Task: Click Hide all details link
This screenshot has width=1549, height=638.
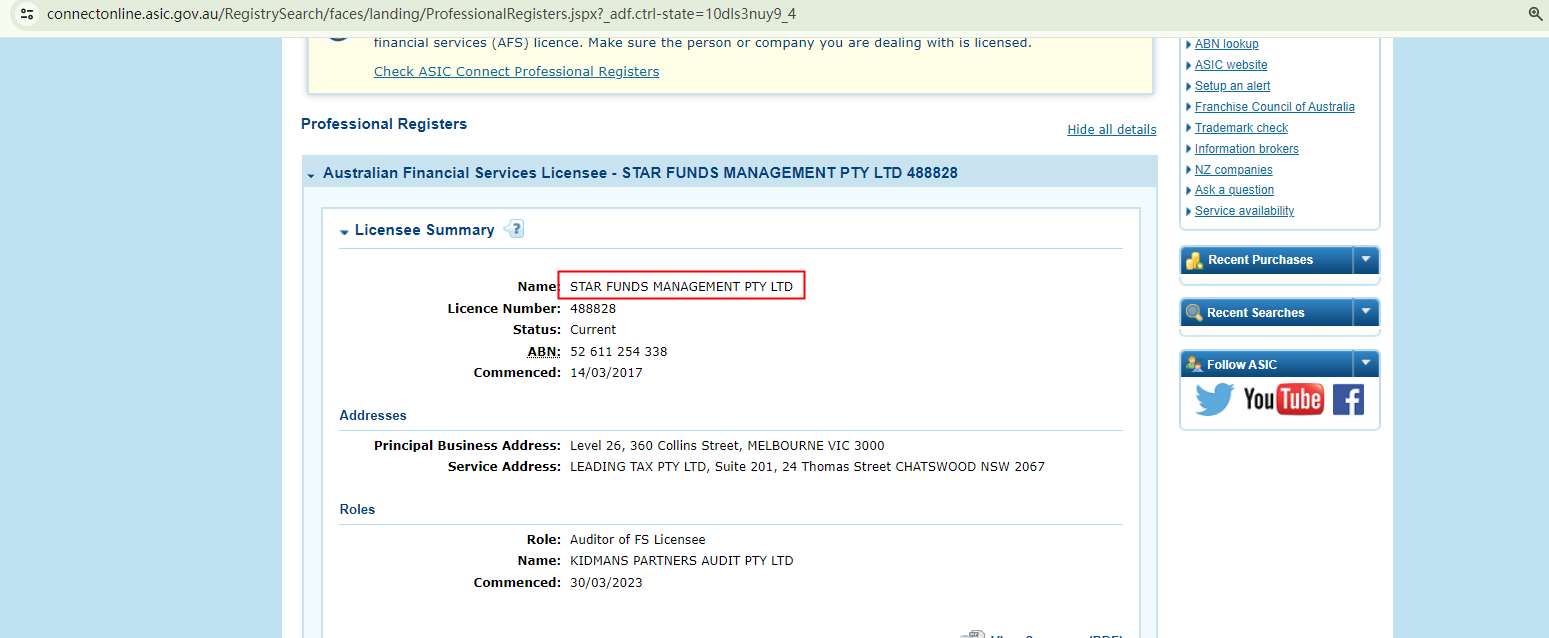Action: coord(1112,130)
